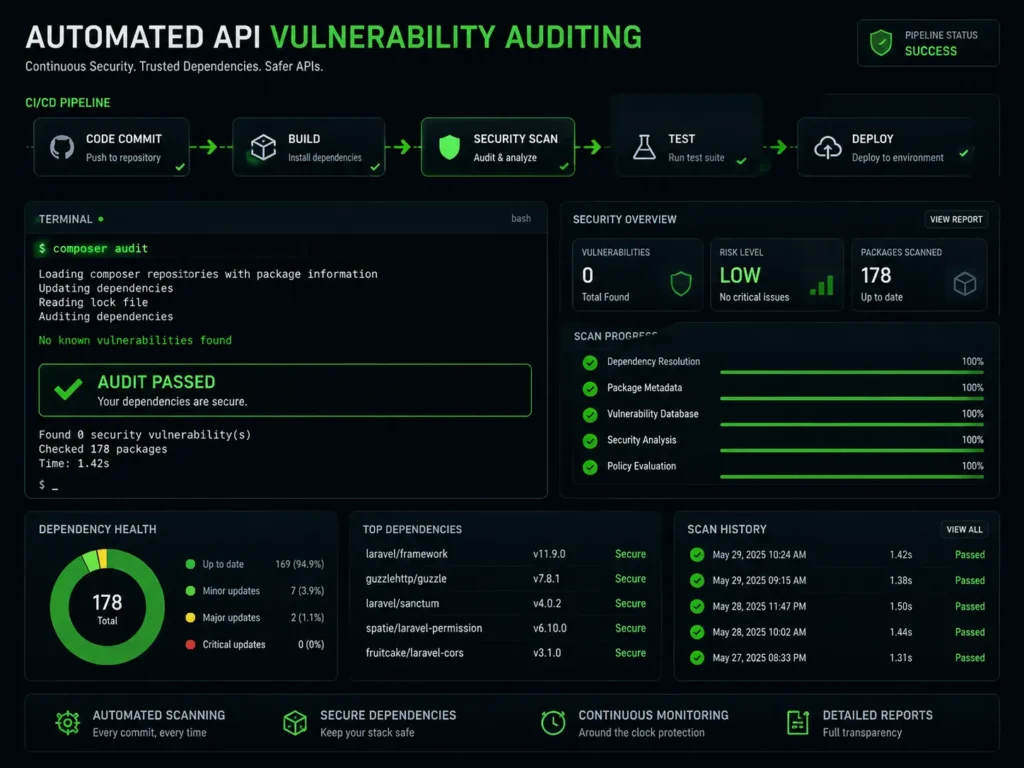Click Secure status for guzzlehttp/guzzle
1024x768 pixels.
click(630, 579)
